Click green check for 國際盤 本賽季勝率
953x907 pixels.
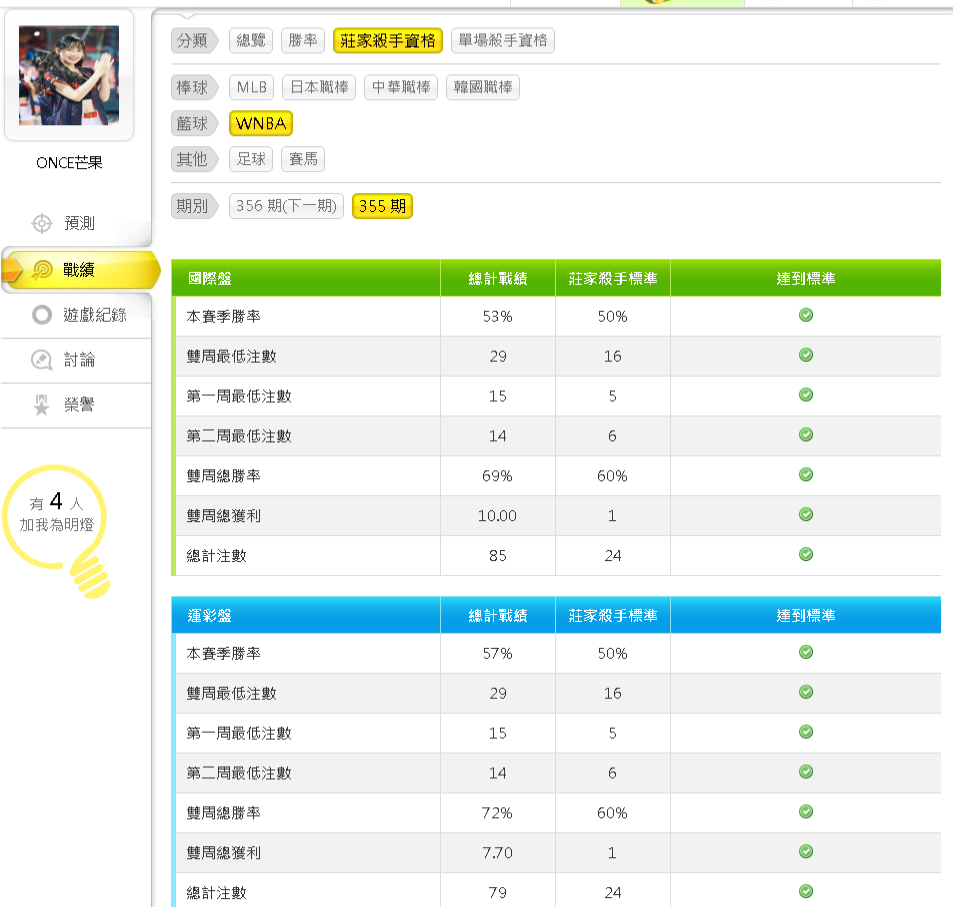[806, 315]
